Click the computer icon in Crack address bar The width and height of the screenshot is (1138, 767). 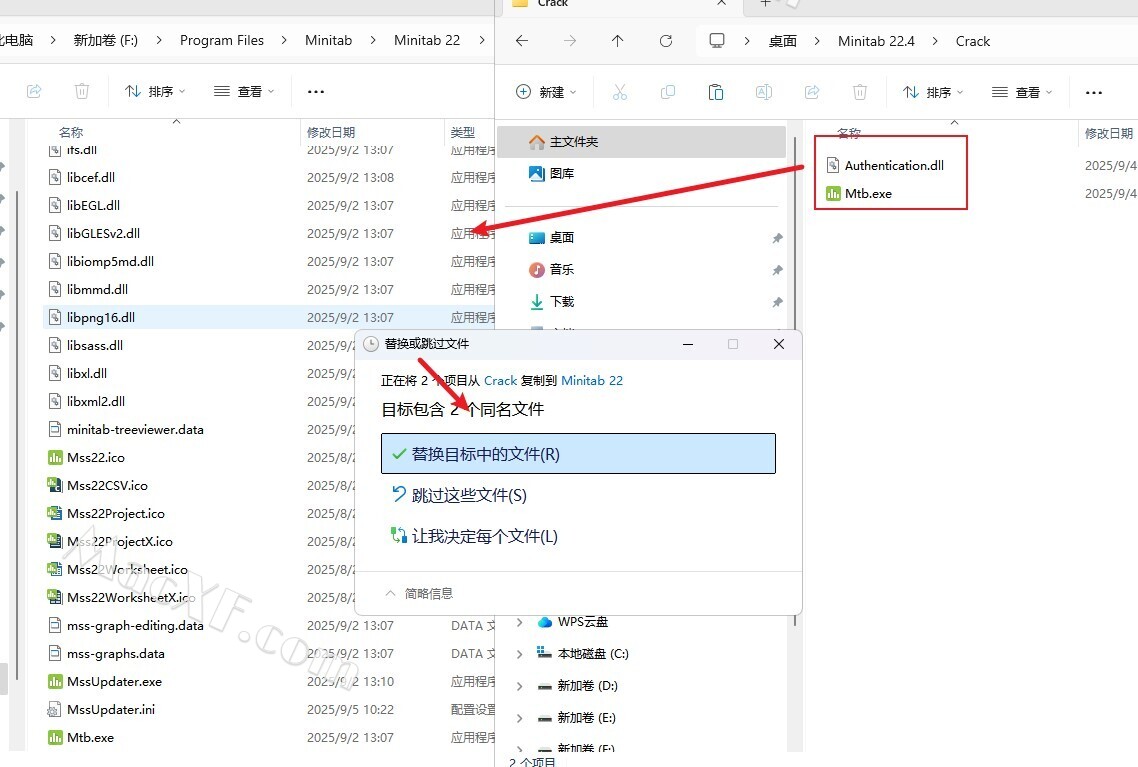tap(717, 41)
